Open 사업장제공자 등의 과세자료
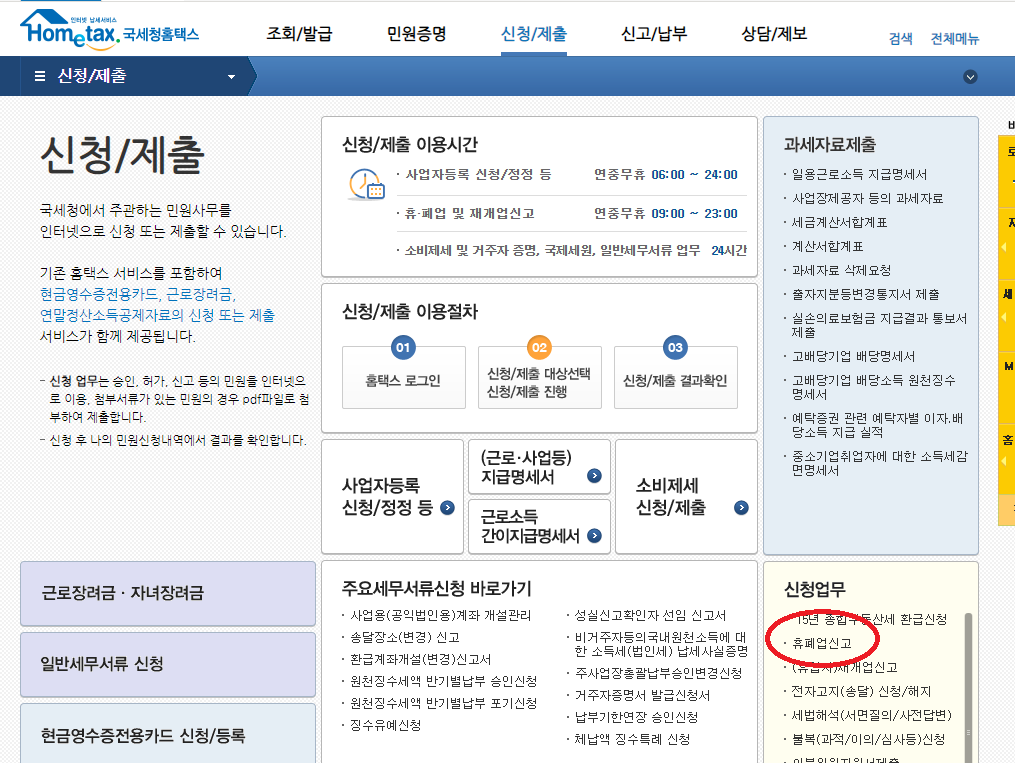1015x763 pixels. pos(867,199)
